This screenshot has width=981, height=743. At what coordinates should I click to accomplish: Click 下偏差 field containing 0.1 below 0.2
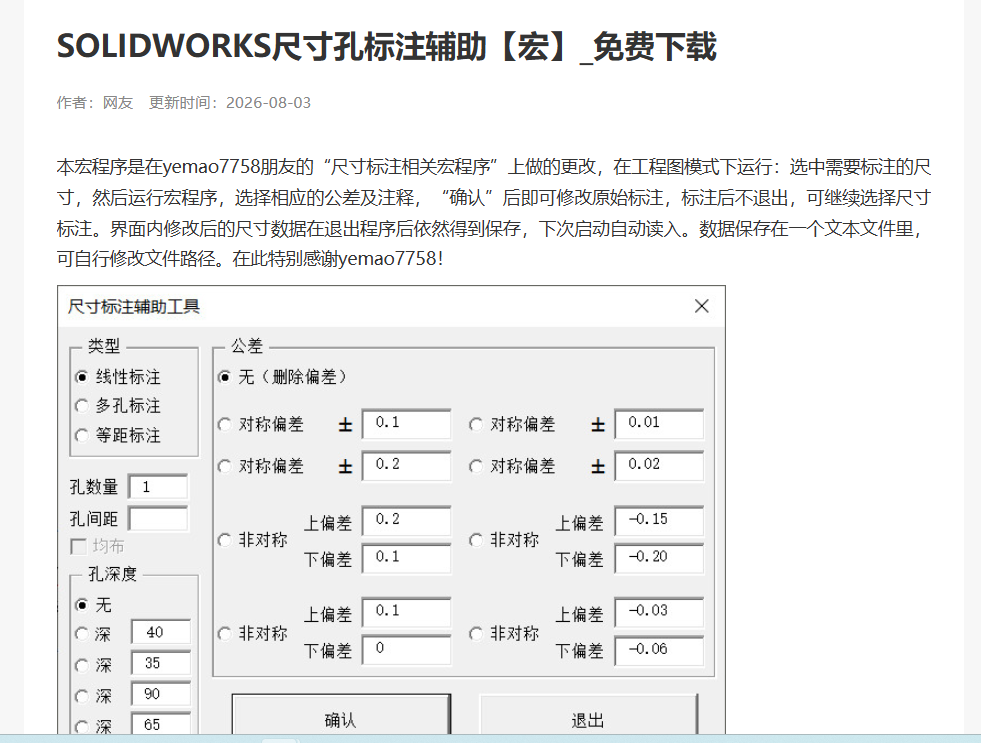point(406,558)
